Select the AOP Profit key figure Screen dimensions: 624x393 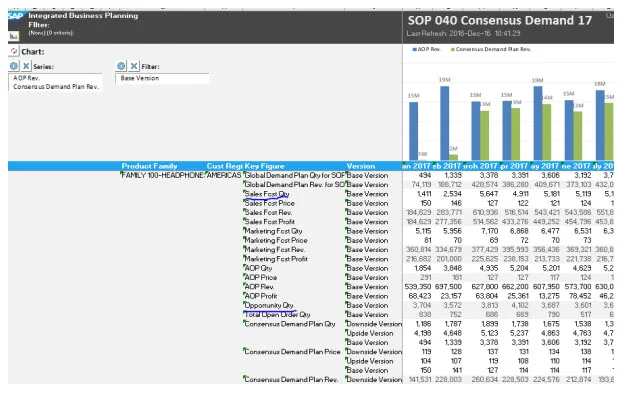click(261, 296)
